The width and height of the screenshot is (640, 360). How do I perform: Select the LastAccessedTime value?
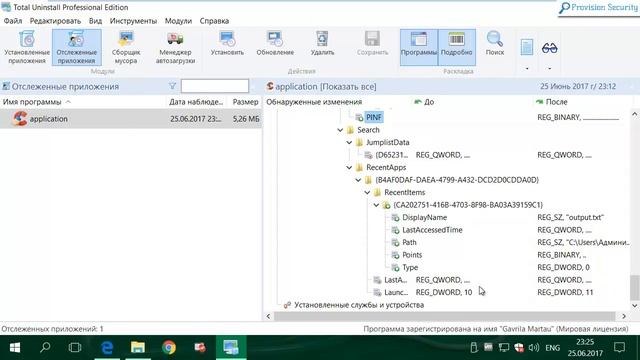[x=432, y=230]
